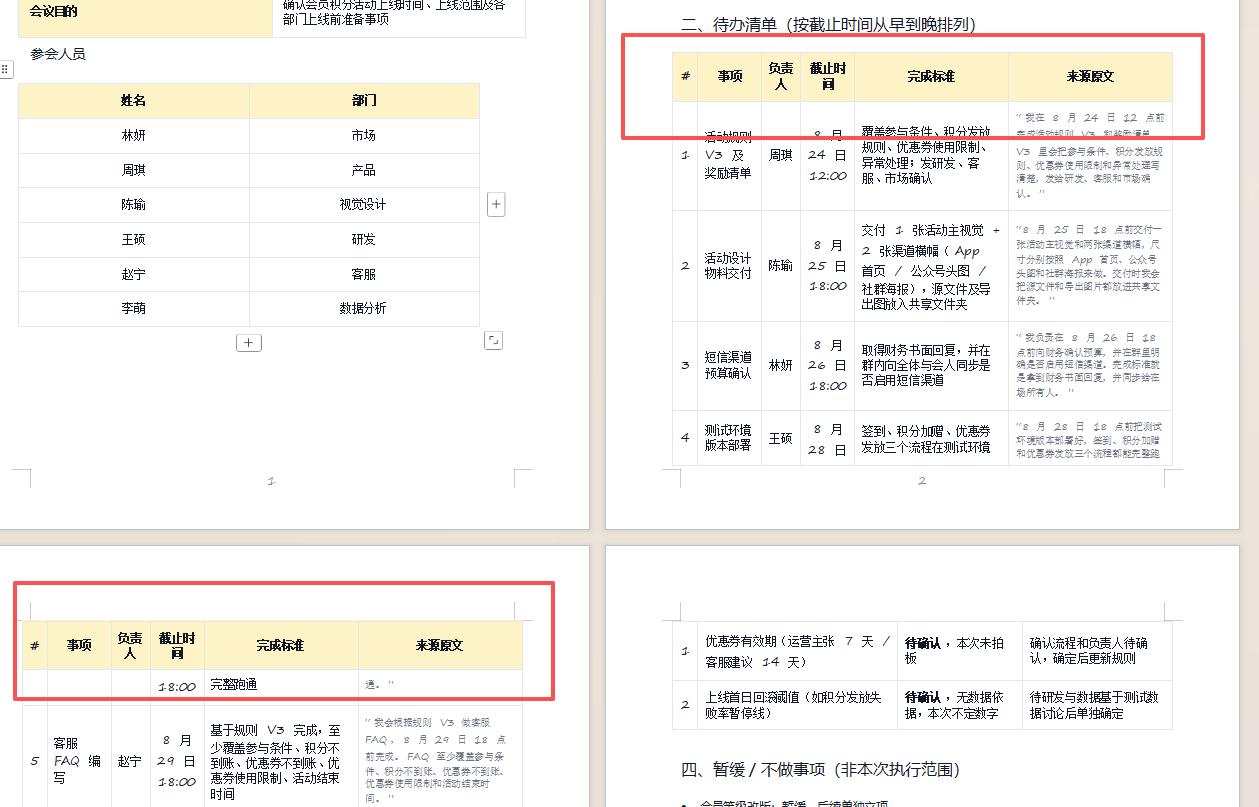This screenshot has height=807, width=1259.
Task: Click the 待确认，本次未拍板 status cell
Action: [960, 651]
